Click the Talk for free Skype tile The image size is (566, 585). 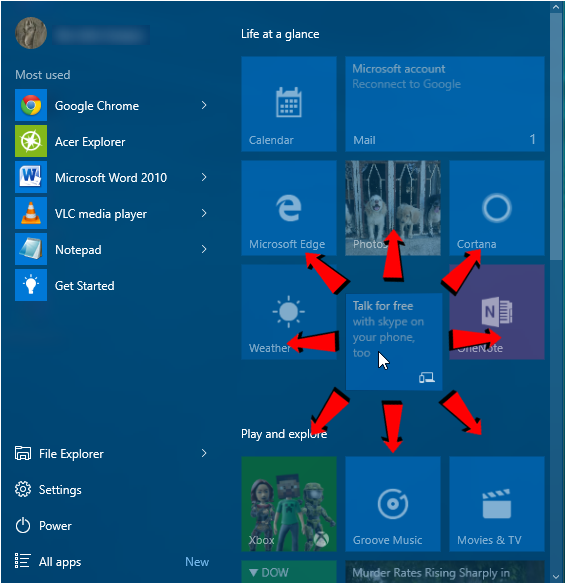click(x=394, y=342)
